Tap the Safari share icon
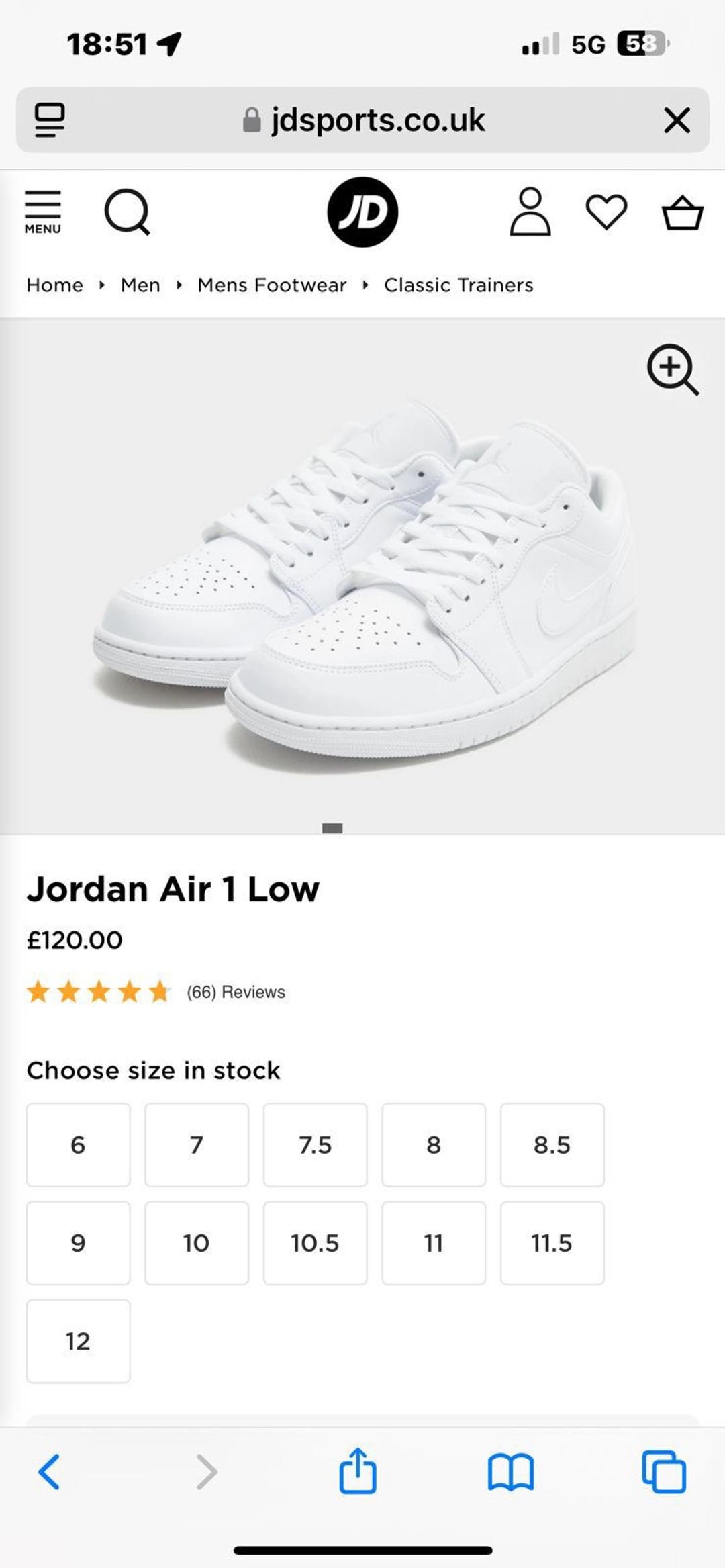This screenshot has height=1568, width=725. click(x=358, y=1471)
